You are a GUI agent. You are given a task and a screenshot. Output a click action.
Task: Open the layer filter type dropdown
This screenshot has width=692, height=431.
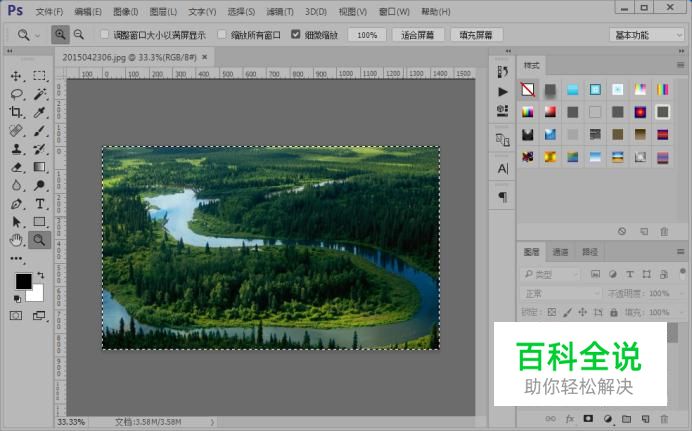[550, 274]
